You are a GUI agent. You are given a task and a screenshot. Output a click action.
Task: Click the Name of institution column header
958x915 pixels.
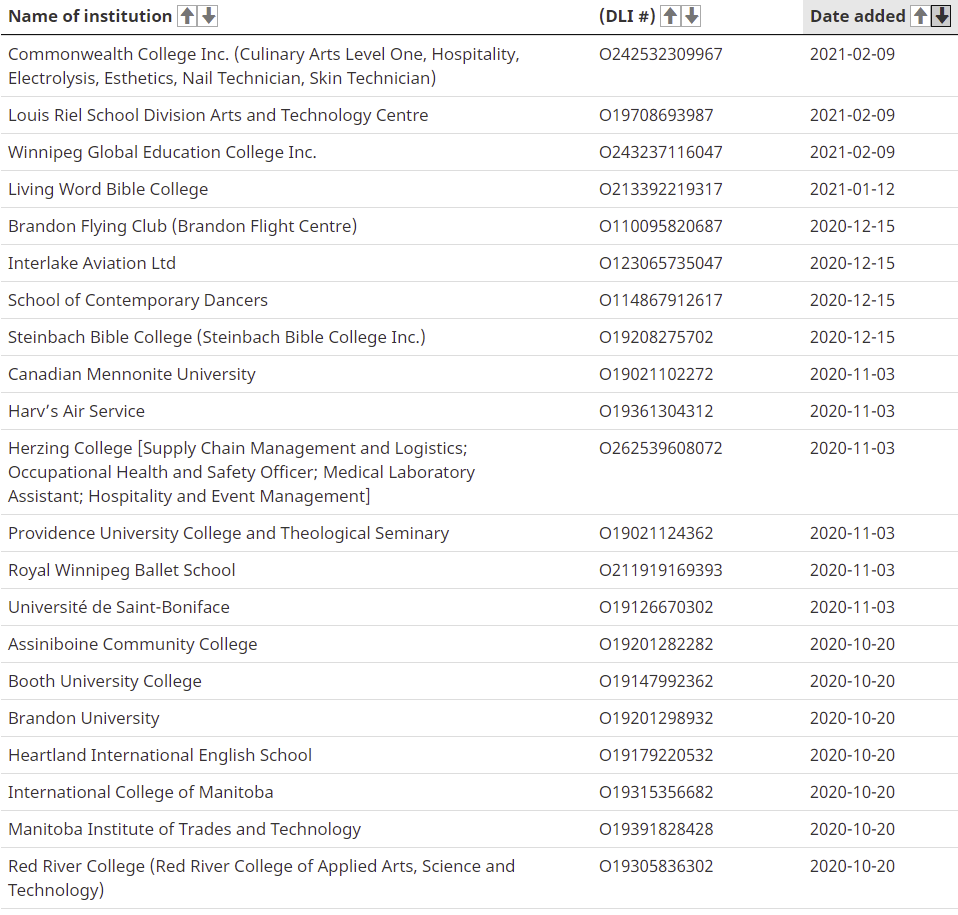point(90,16)
